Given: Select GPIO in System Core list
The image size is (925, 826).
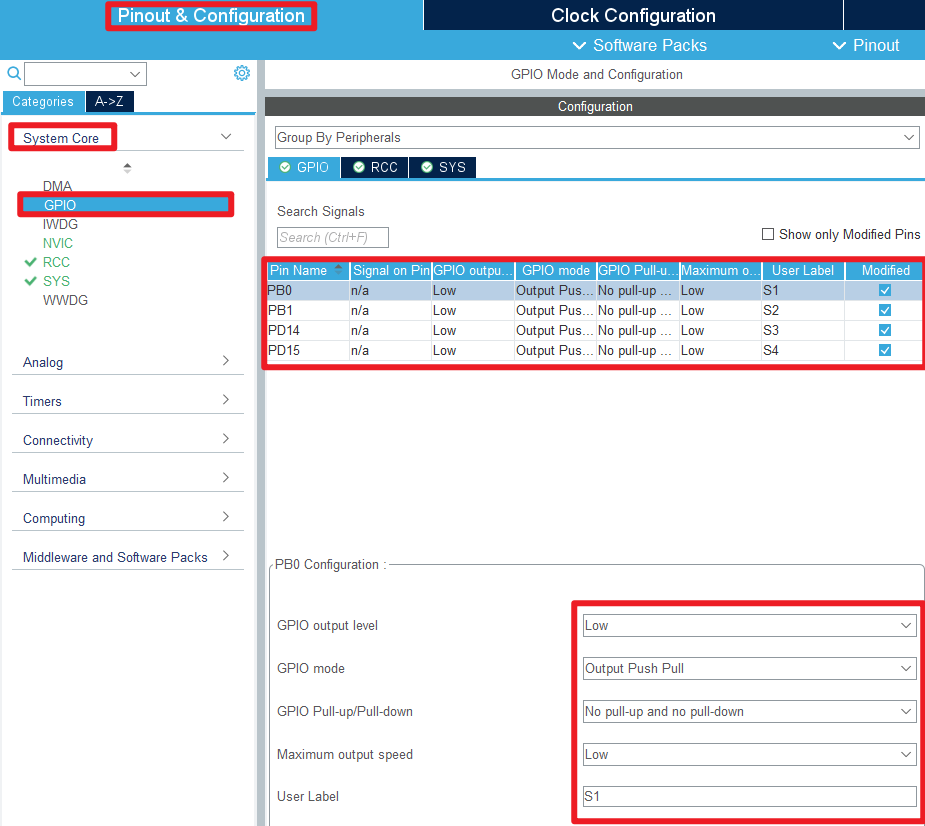Looking at the screenshot, I should click(x=126, y=205).
